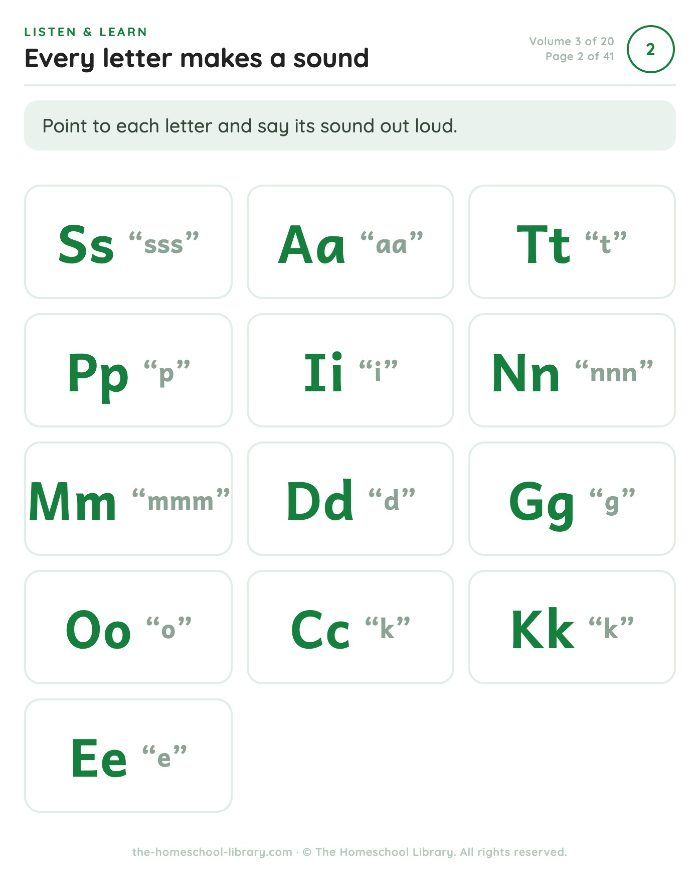Screen dimensions: 700x883
Task: Click the Dd "d" letter card
Action: tap(350, 498)
